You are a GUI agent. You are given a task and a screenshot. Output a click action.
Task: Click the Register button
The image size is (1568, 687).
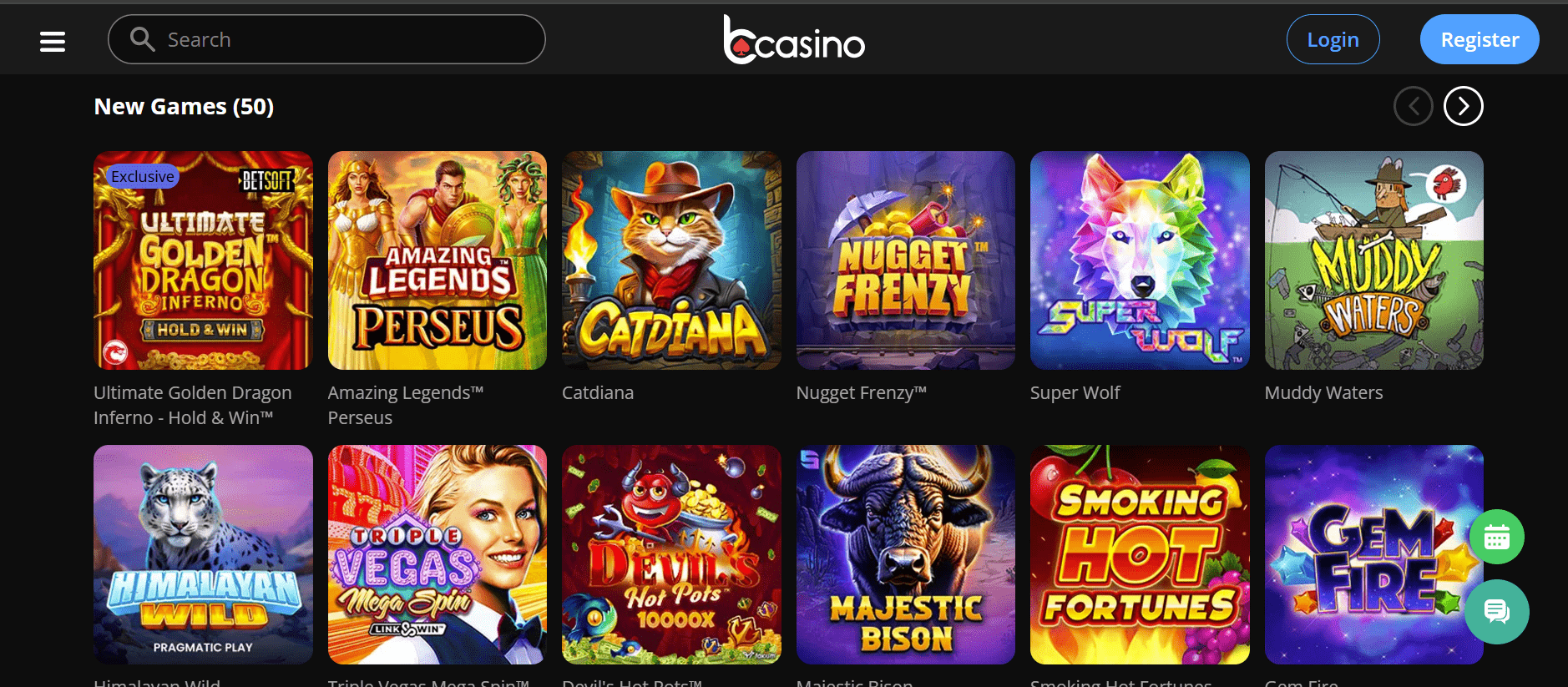tap(1479, 39)
